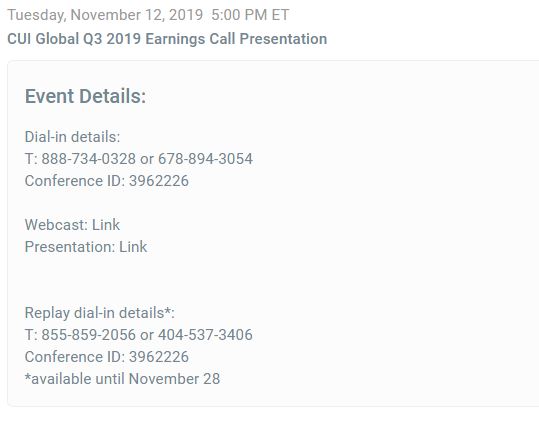Click the 5:00 PM ET time text
The width and height of the screenshot is (539, 422).
pyautogui.click(x=250, y=15)
